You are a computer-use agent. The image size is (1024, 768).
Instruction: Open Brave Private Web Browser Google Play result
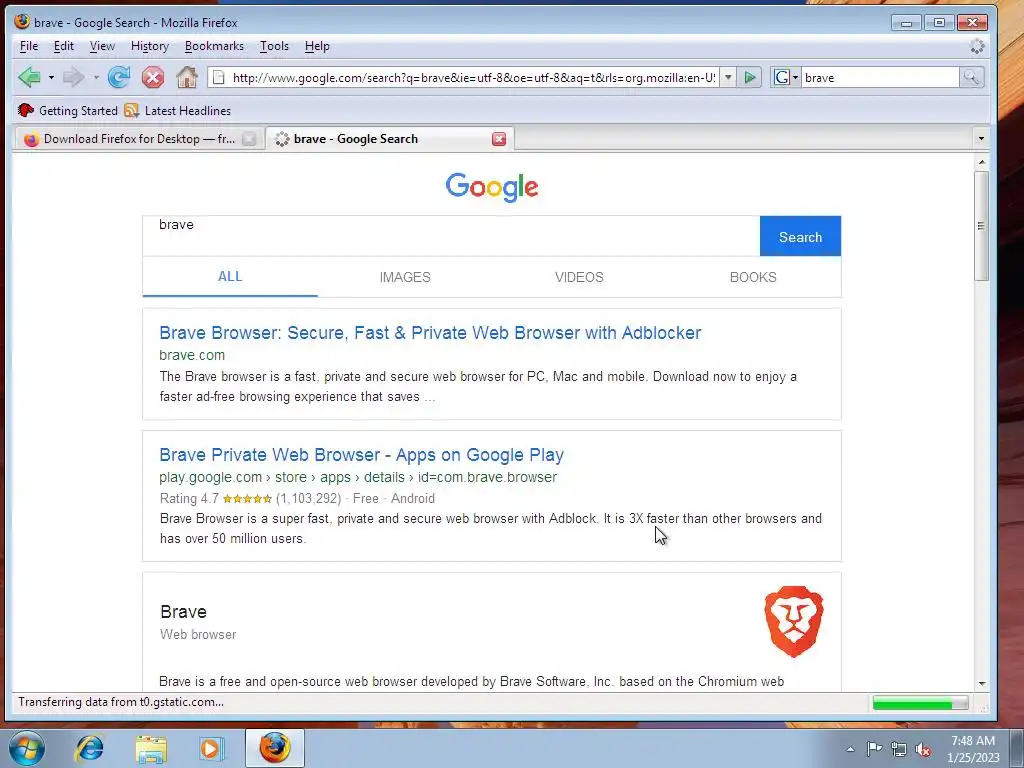pyautogui.click(x=362, y=455)
